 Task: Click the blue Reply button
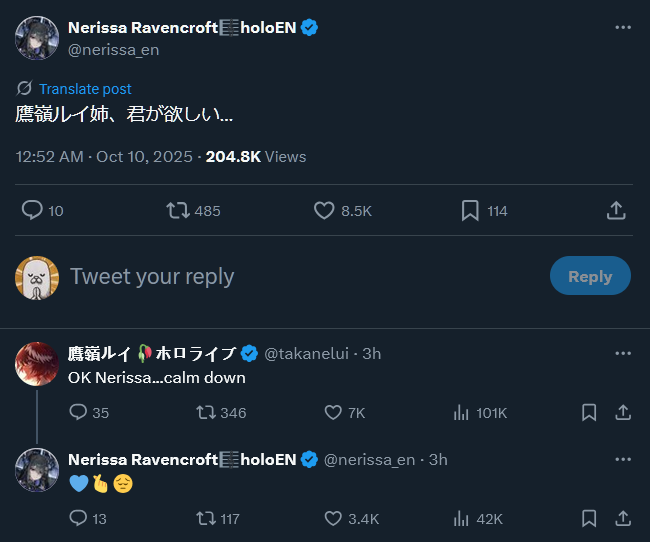point(590,277)
